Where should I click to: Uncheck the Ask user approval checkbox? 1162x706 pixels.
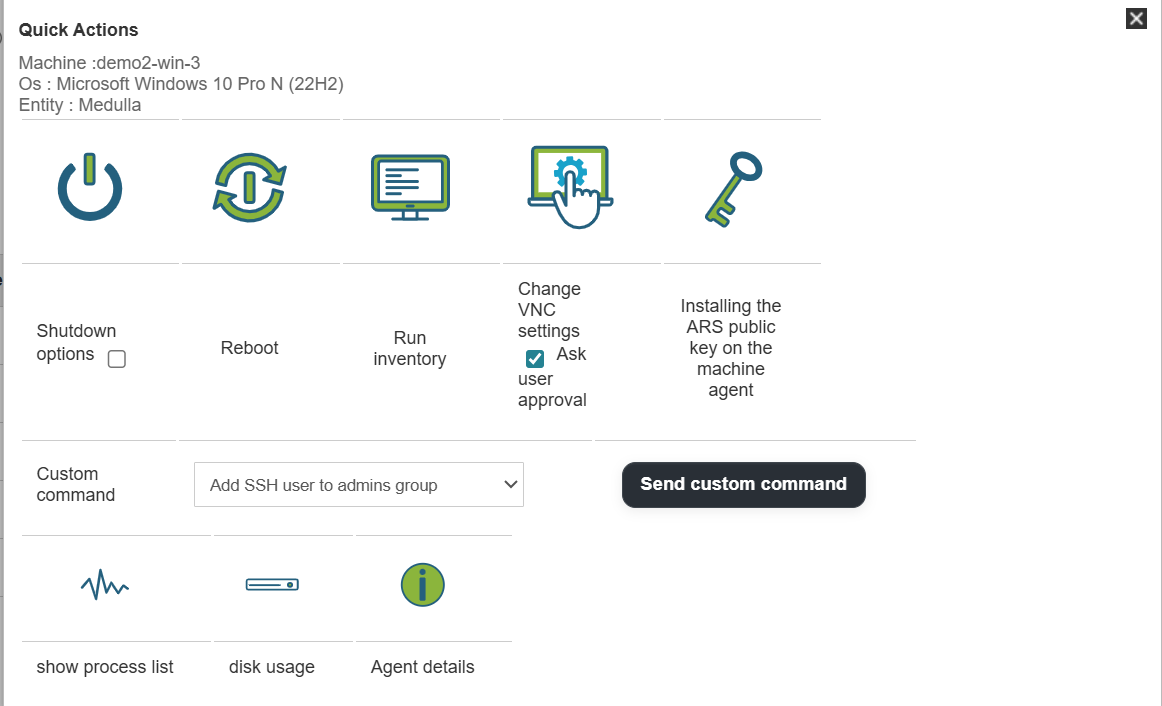(x=535, y=359)
